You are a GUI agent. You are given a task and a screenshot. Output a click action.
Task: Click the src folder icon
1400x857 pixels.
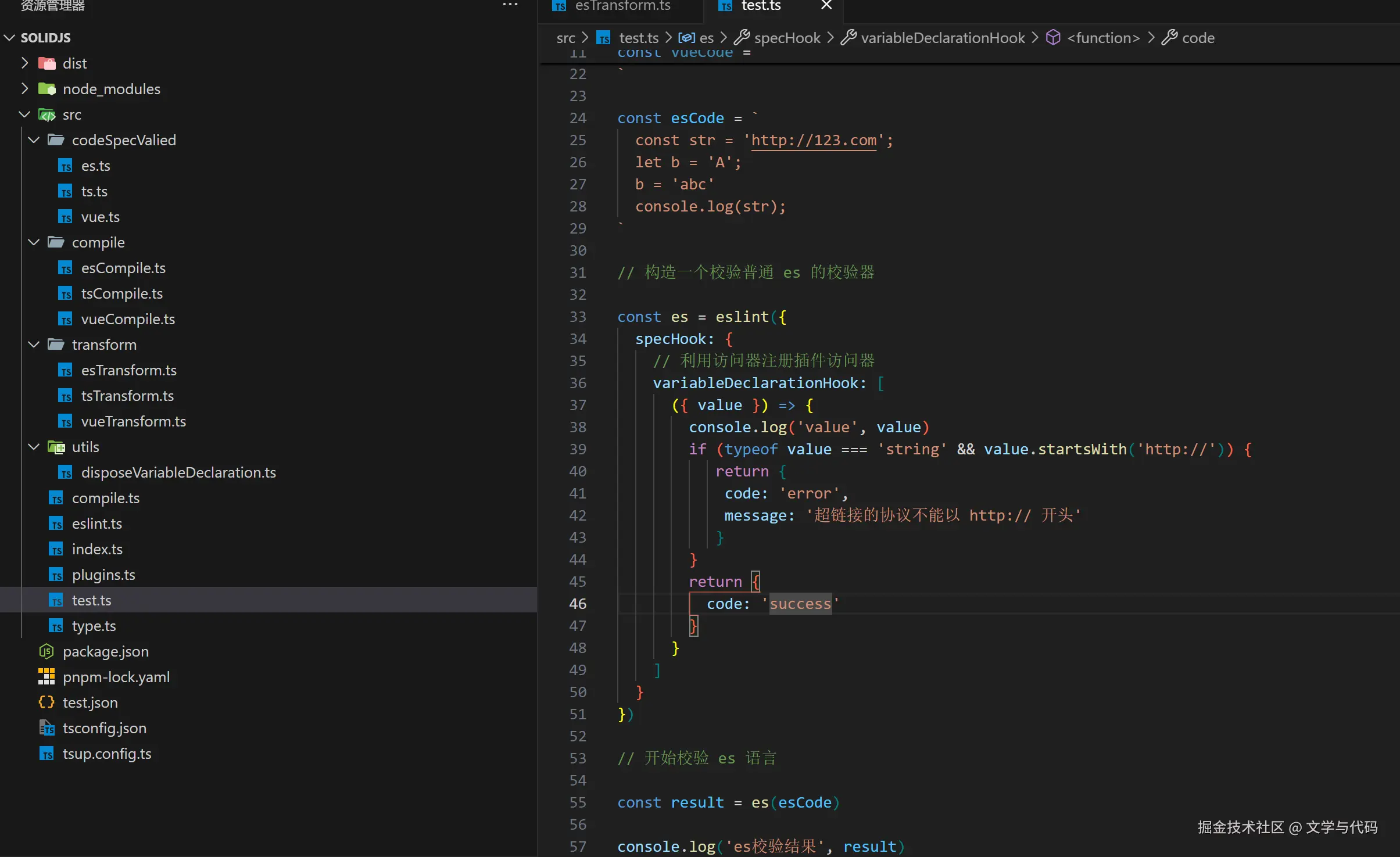pos(46,114)
